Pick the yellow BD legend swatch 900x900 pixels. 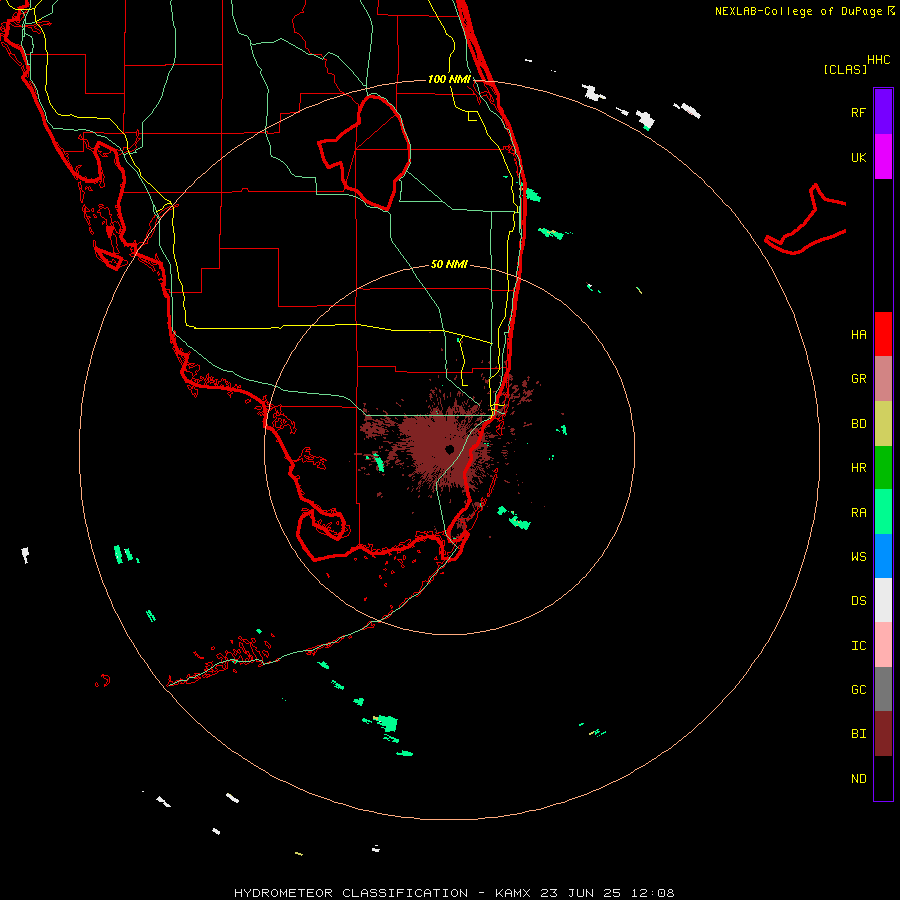pyautogui.click(x=883, y=424)
